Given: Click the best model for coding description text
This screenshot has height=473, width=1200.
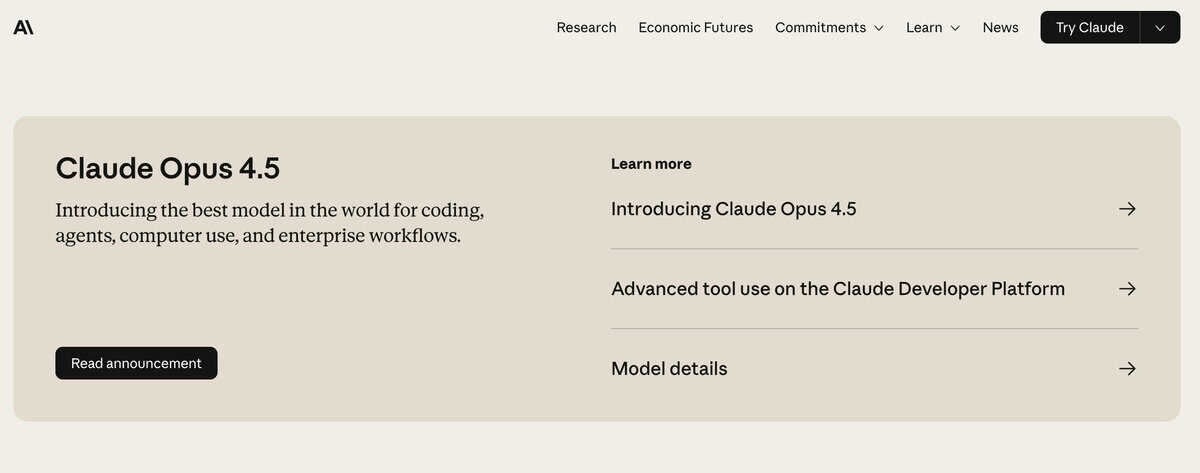Looking at the screenshot, I should click(x=270, y=224).
